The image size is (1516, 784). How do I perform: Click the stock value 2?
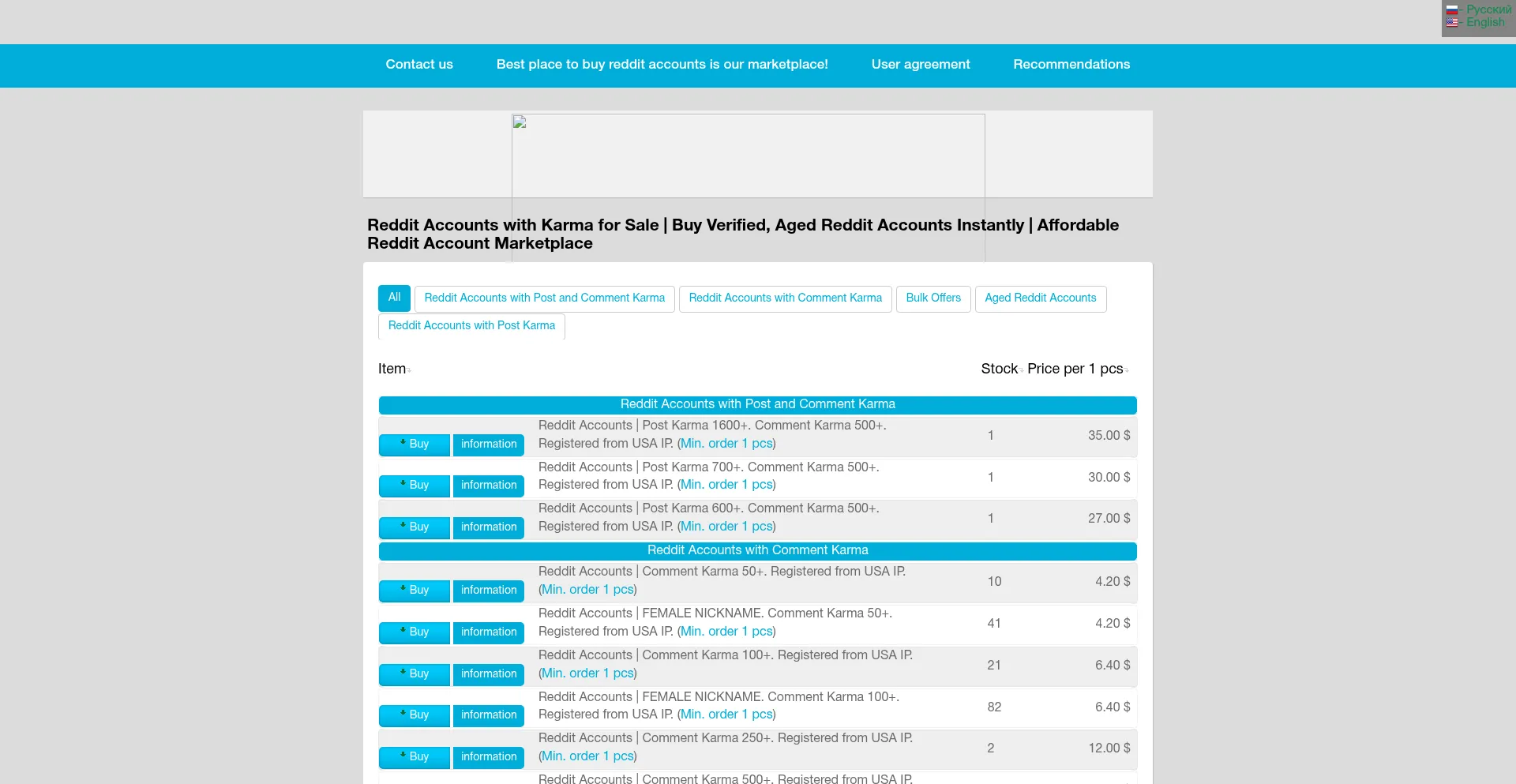coord(991,748)
